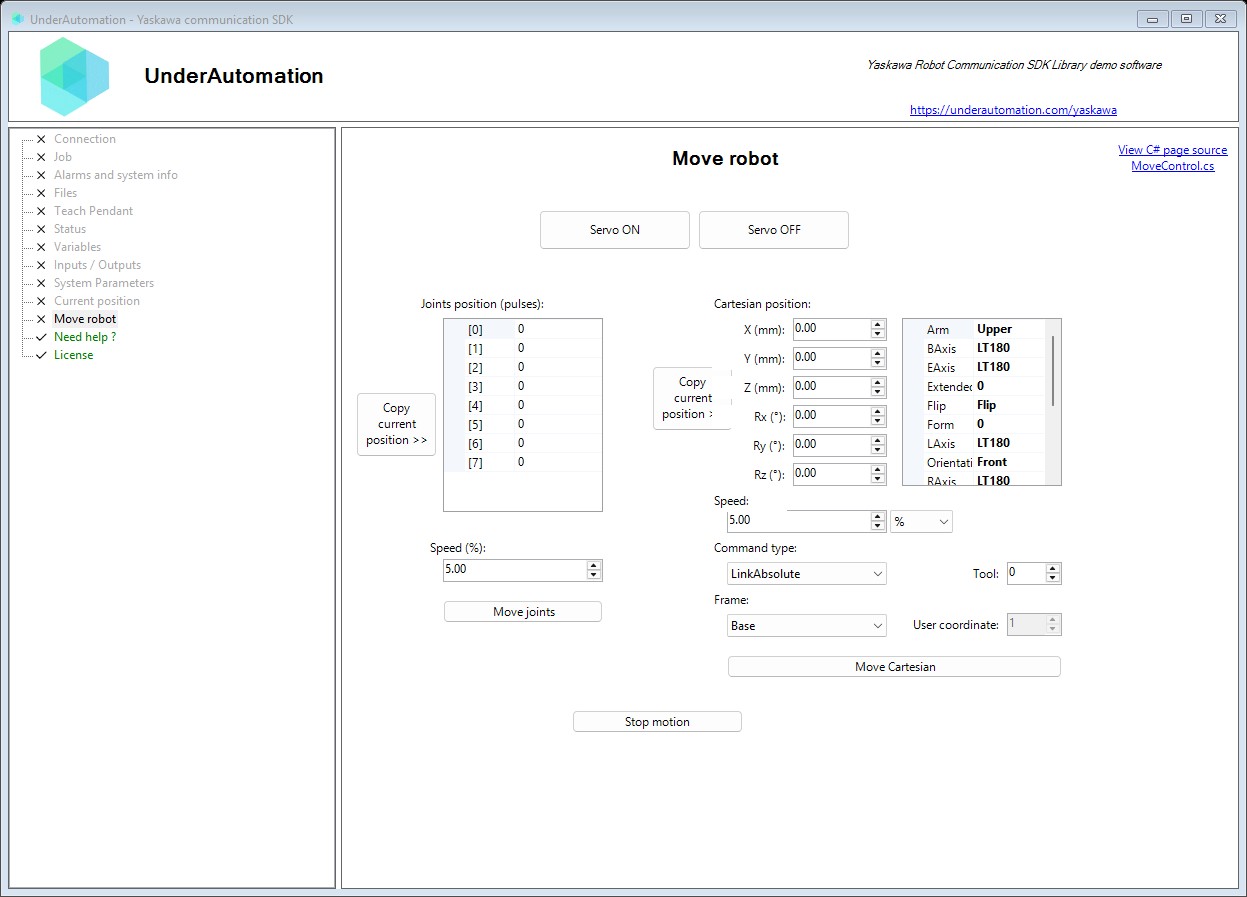The width and height of the screenshot is (1247, 897).
Task: Increase Rz (°) with up spinner arrow
Action: (x=878, y=469)
